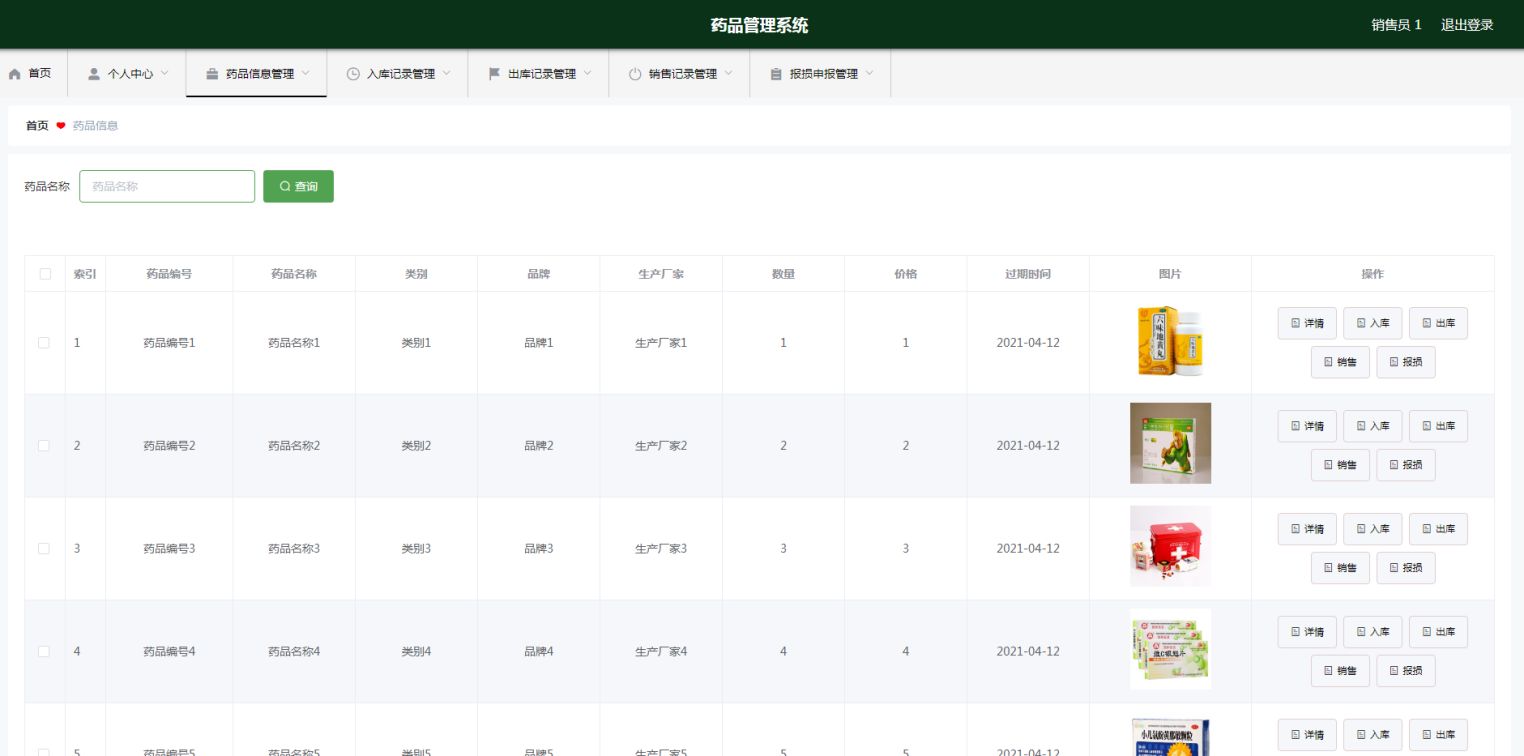
Task: Click the home icon beside 首页
Action: 15,74
